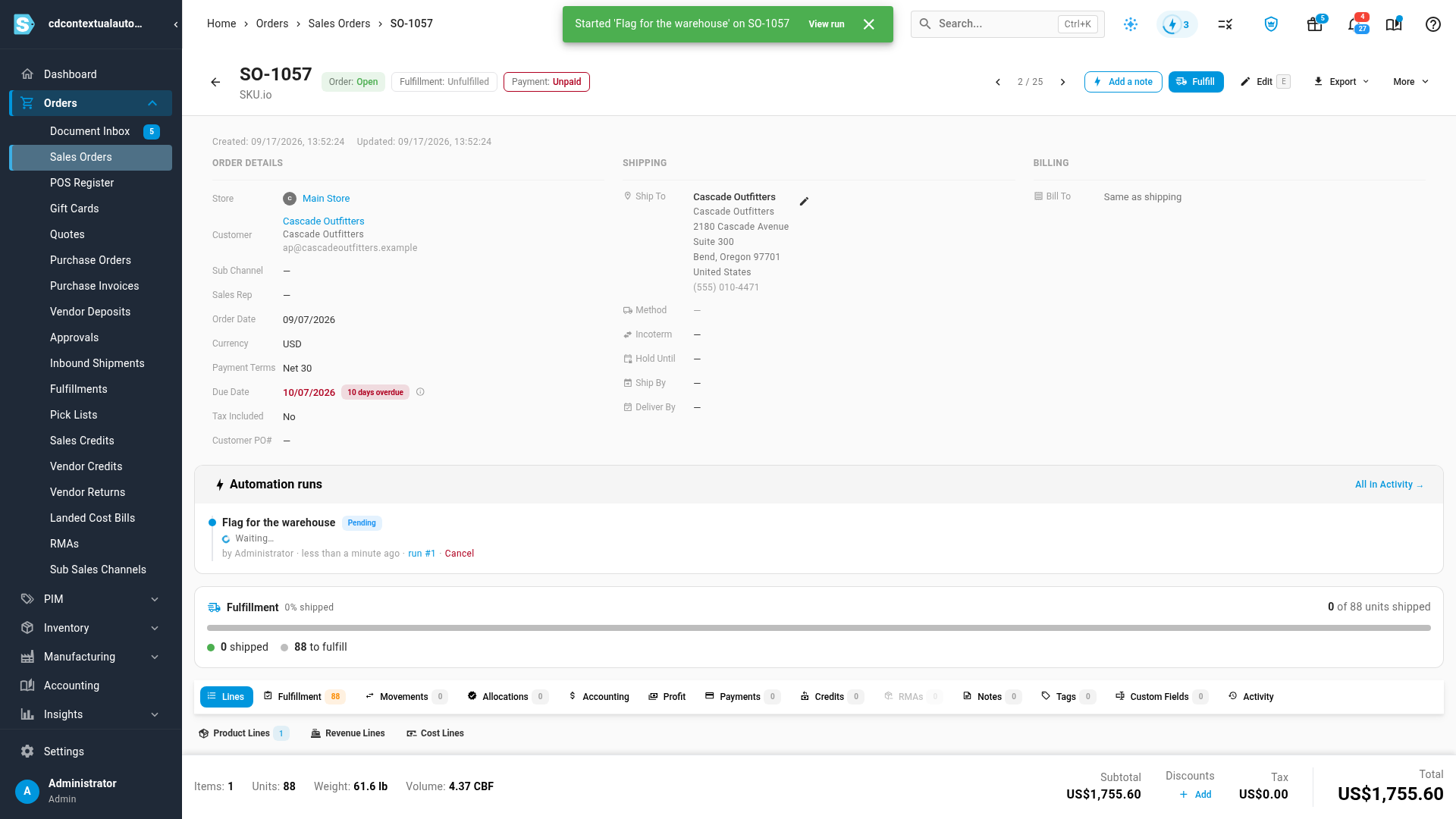The height and width of the screenshot is (819, 1456).
Task: Add a discount in the totals footer
Action: click(x=1195, y=795)
